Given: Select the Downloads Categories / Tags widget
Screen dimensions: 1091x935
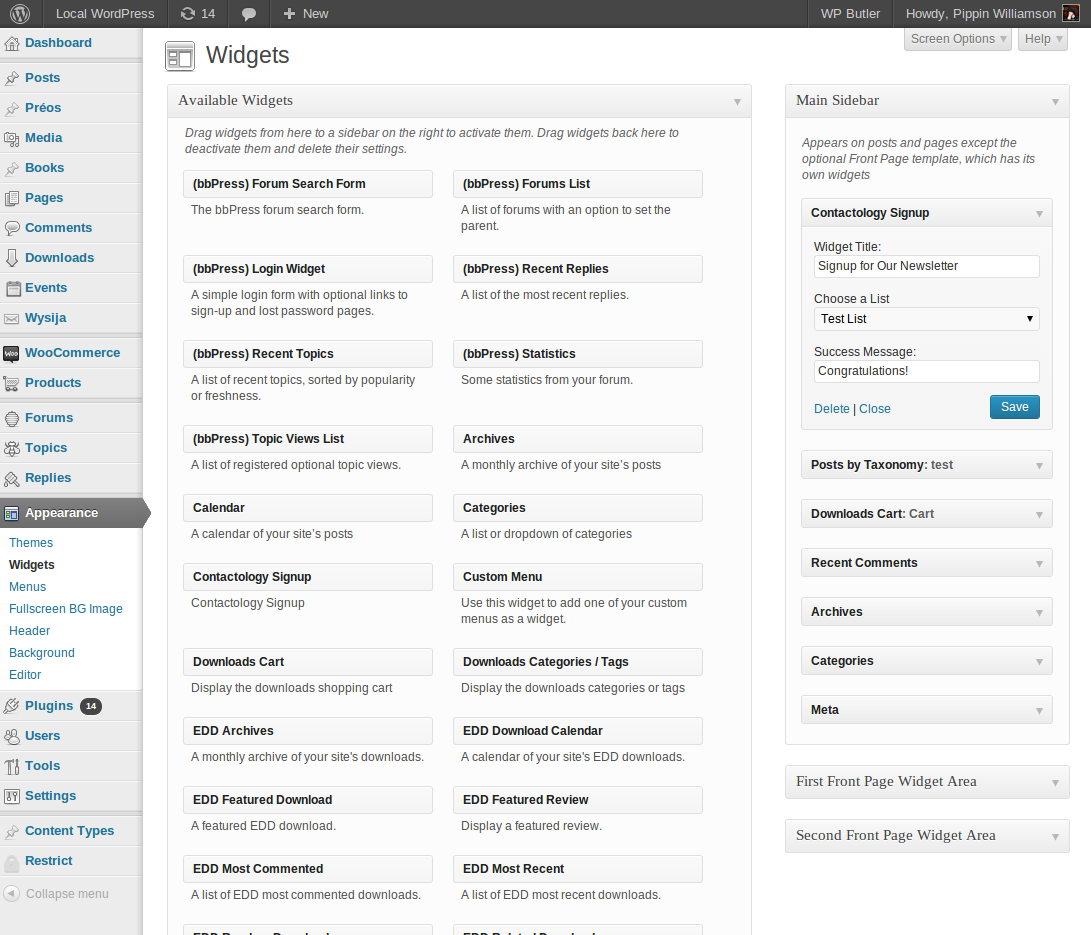Looking at the screenshot, I should click(578, 662).
